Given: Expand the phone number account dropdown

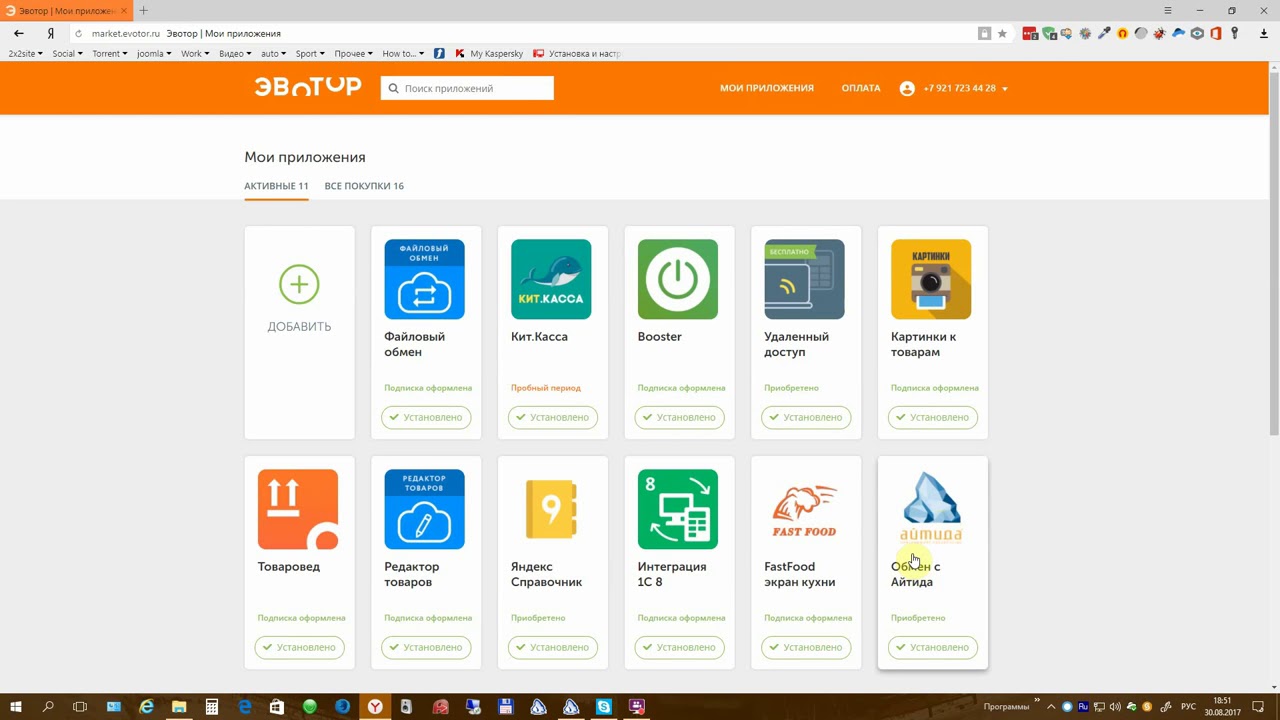Looking at the screenshot, I should pyautogui.click(x=1005, y=89).
